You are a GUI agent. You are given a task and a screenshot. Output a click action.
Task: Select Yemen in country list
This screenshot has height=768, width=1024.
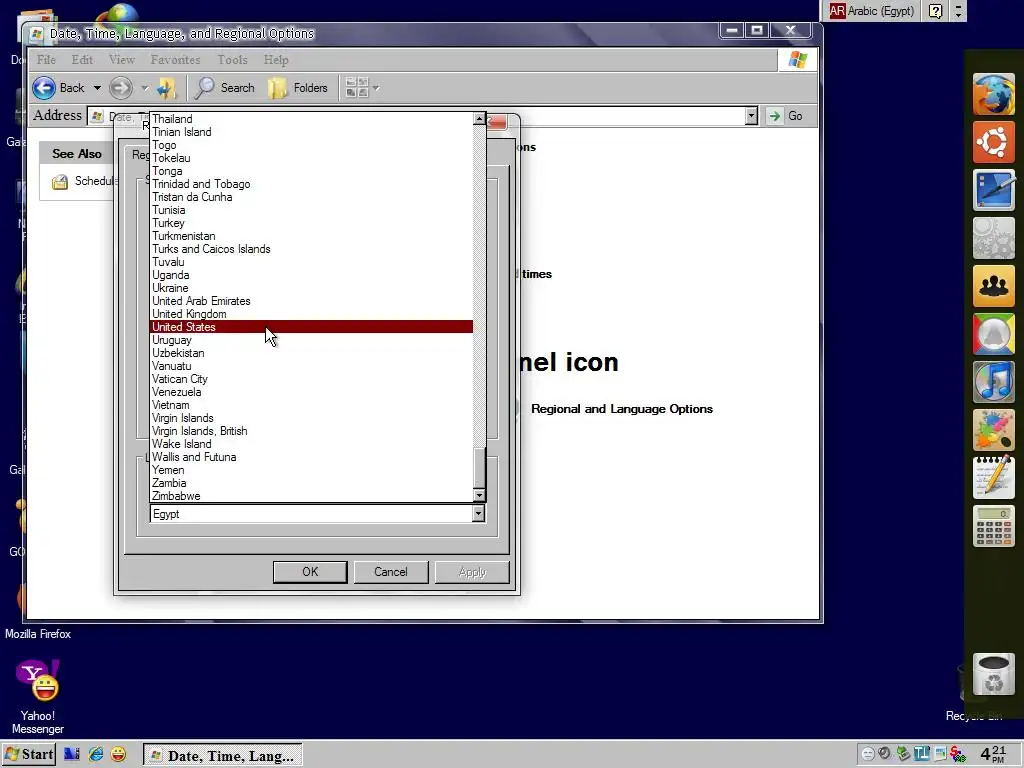point(311,470)
